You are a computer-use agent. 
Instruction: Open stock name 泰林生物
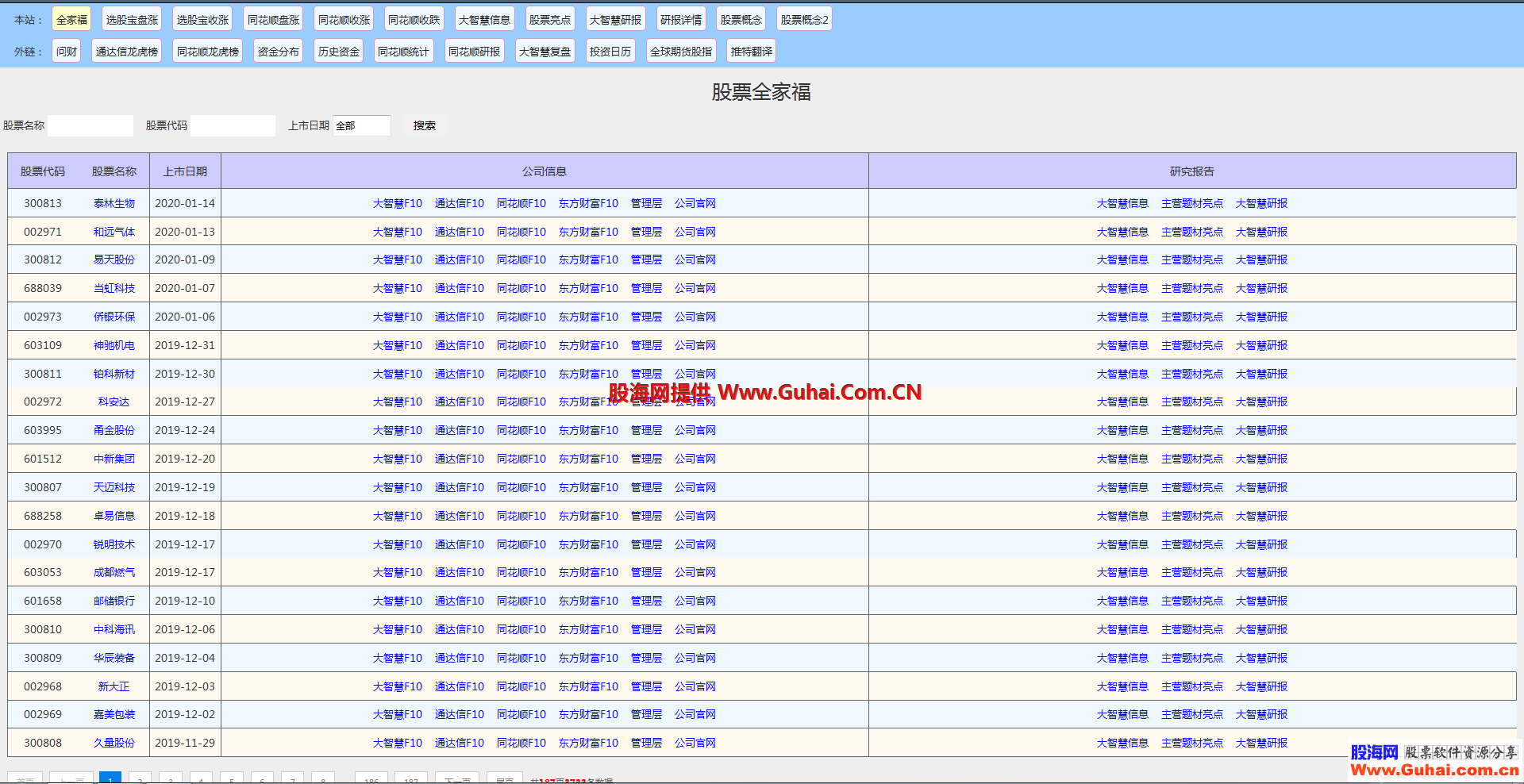[x=114, y=203]
